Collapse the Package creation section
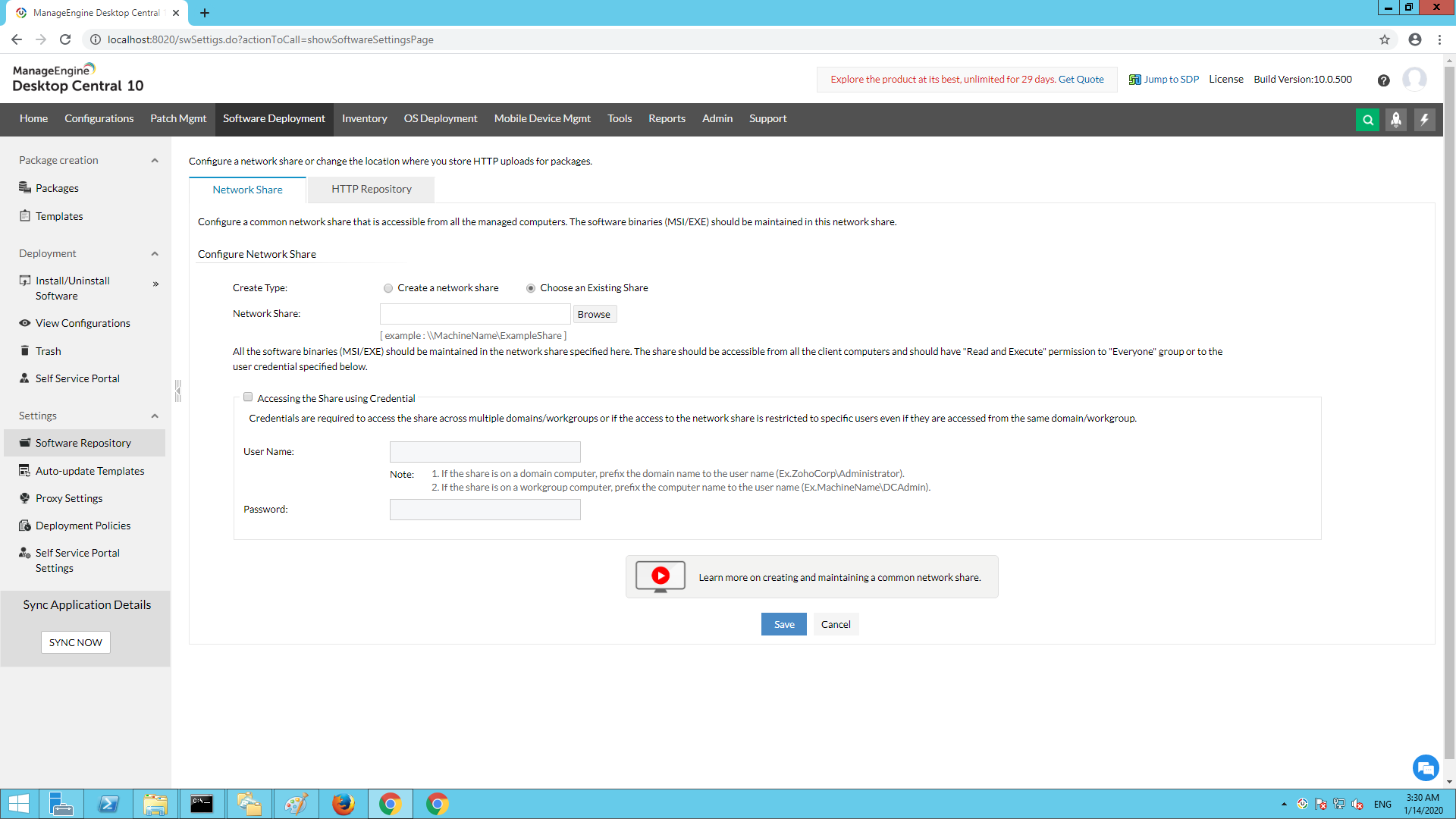Viewport: 1456px width, 819px height. click(x=155, y=160)
